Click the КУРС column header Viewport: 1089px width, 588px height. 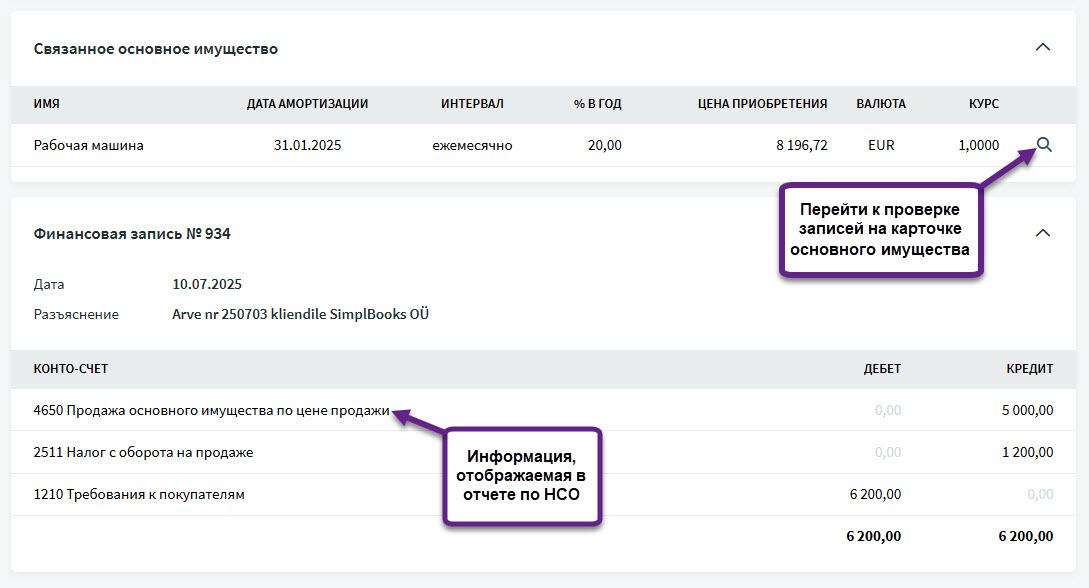(983, 104)
